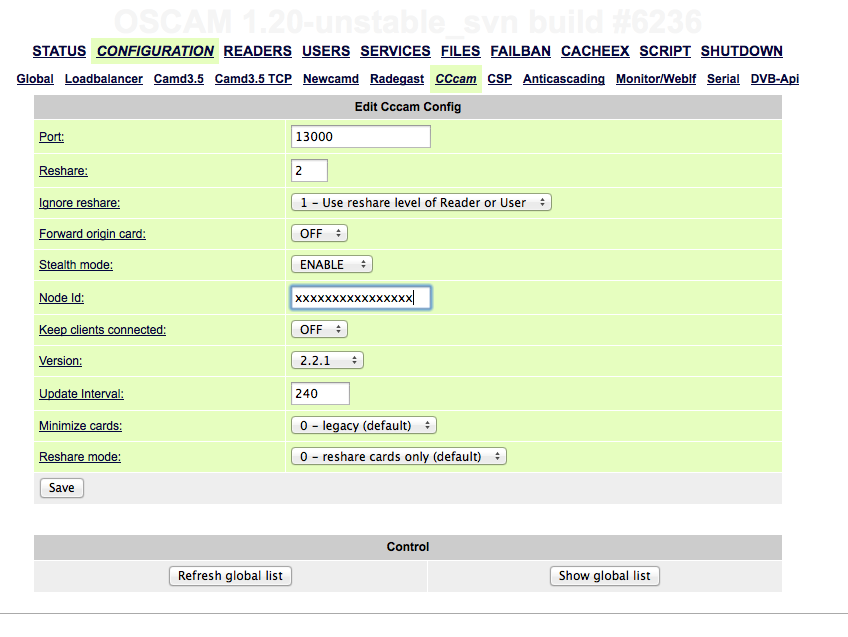Click the Stealth mode help link
Image resolution: width=848 pixels, height=637 pixels.
pyautogui.click(x=76, y=264)
